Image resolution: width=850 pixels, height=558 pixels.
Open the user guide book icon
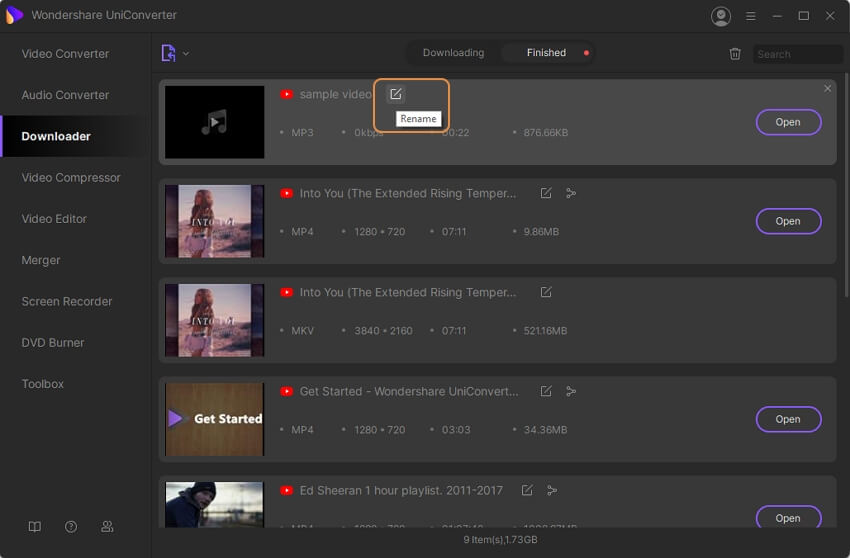[x=35, y=526]
